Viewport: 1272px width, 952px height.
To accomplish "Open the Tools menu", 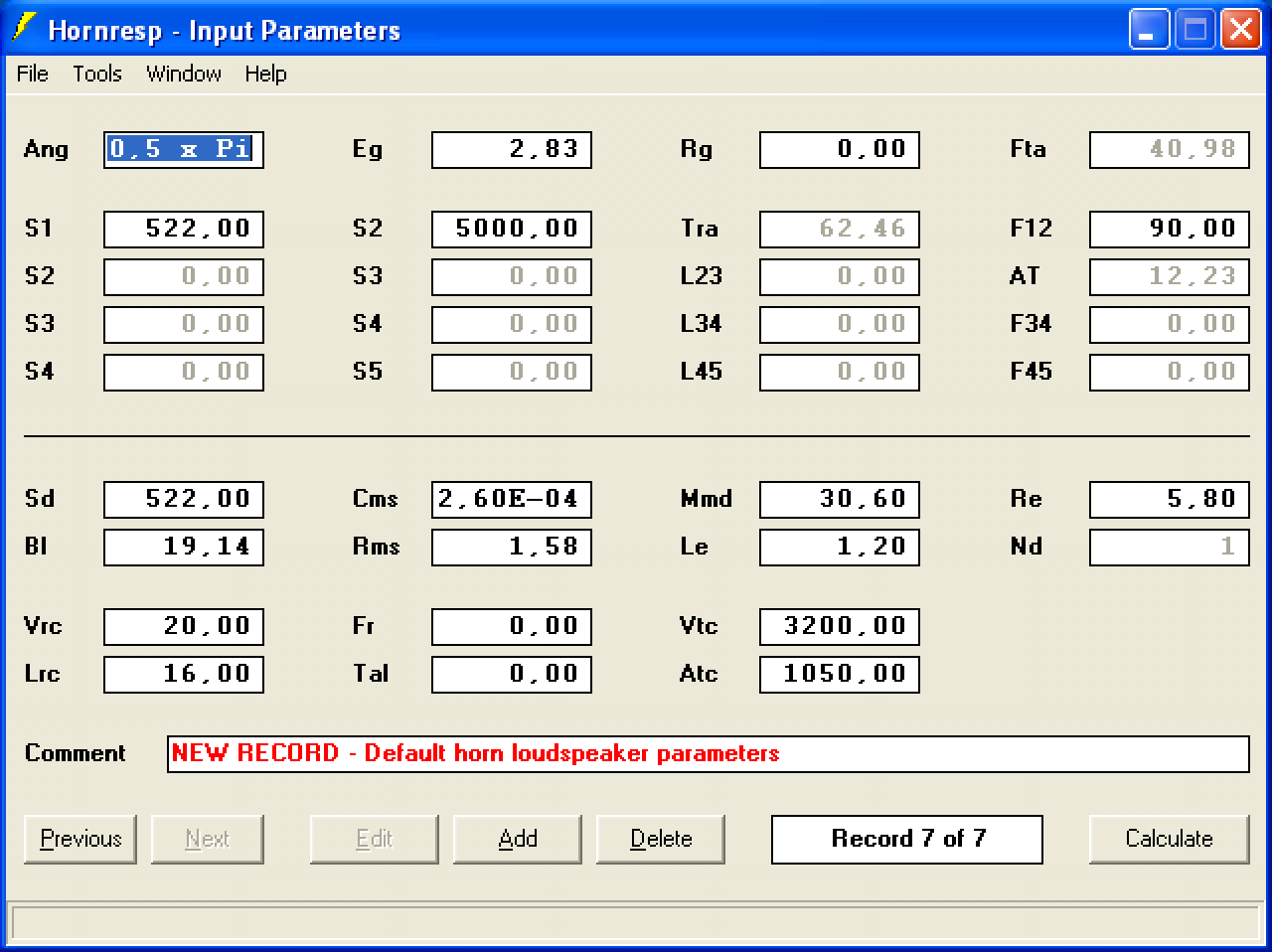I will pos(96,74).
